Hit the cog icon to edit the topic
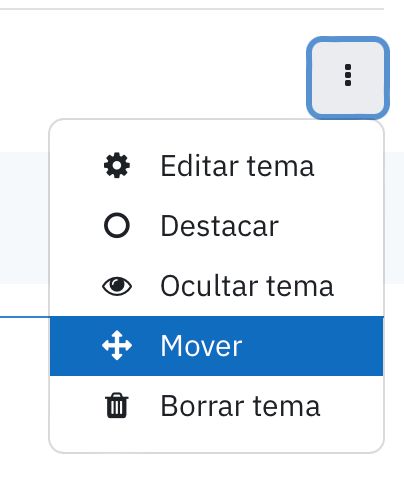 click(x=117, y=165)
